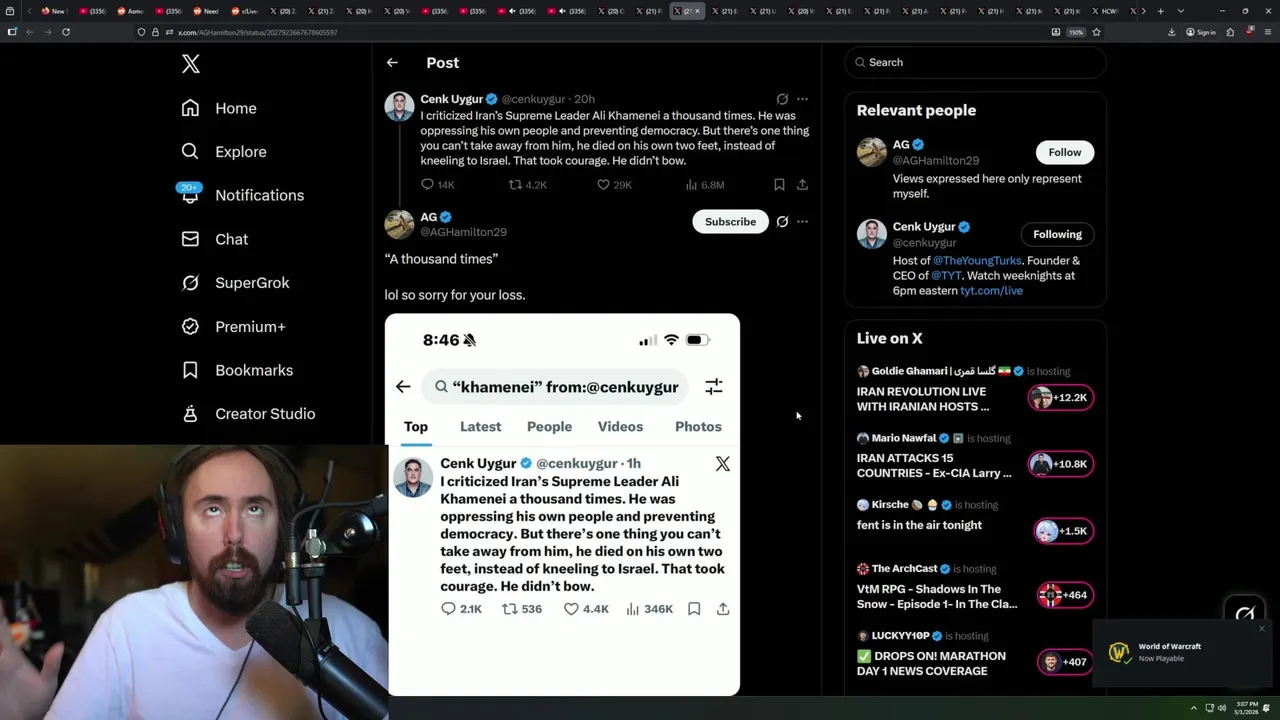Open the taskbar clock showing 3:07 PM
Image resolution: width=1280 pixels, height=720 pixels.
tap(1248, 708)
